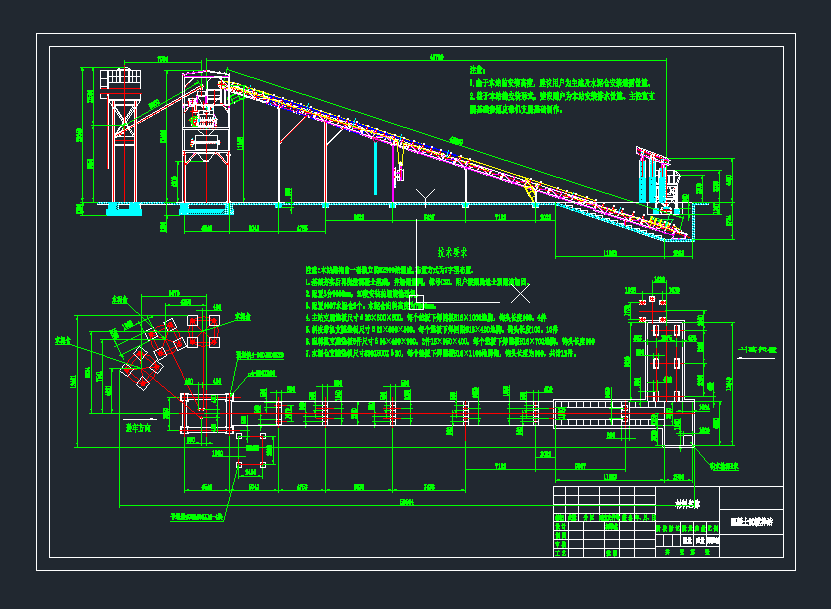Click the main tower foundation rectangle in plan
831x609 pixels.
point(205,411)
